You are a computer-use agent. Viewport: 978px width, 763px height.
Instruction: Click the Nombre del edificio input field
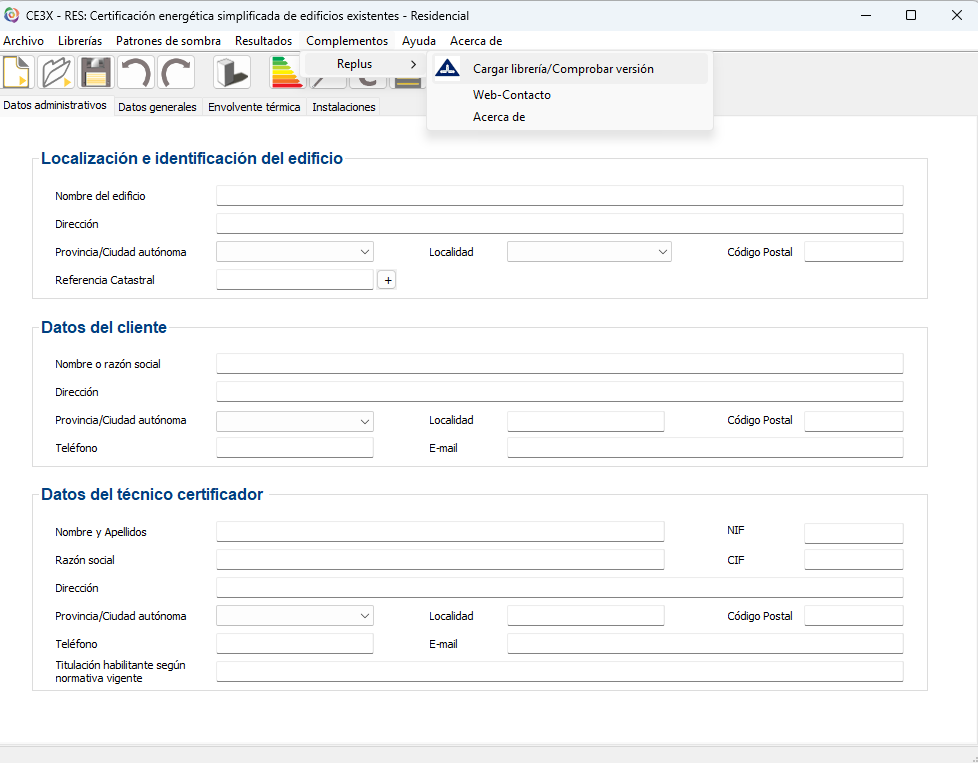point(559,196)
